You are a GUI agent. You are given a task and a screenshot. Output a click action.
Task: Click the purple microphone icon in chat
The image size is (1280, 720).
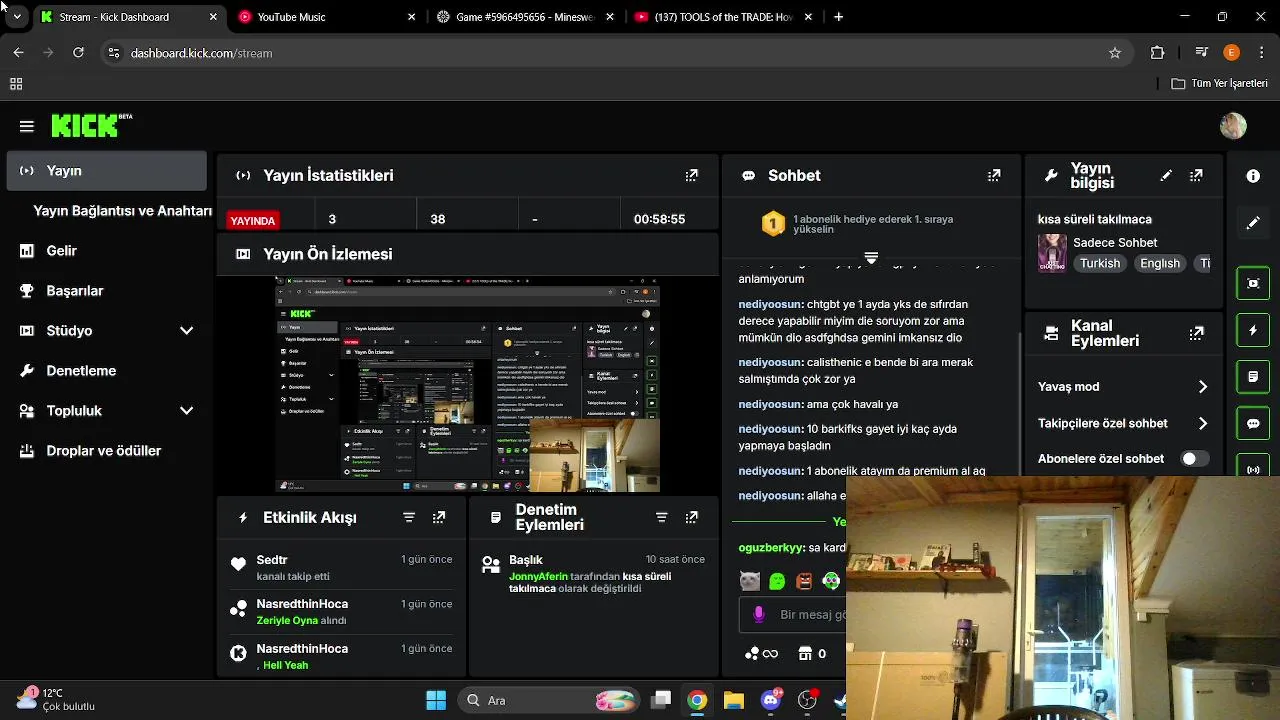(x=759, y=614)
